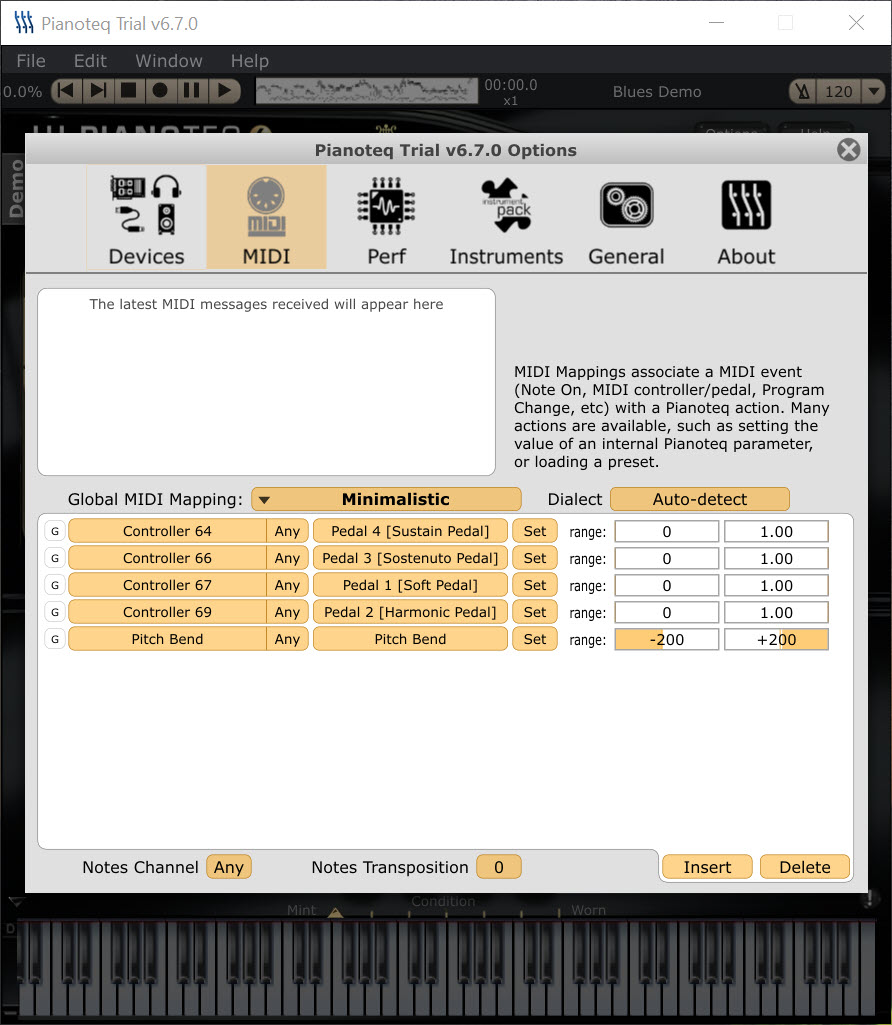Skip to end of the MIDI file
The height and width of the screenshot is (1025, 892).
point(98,90)
